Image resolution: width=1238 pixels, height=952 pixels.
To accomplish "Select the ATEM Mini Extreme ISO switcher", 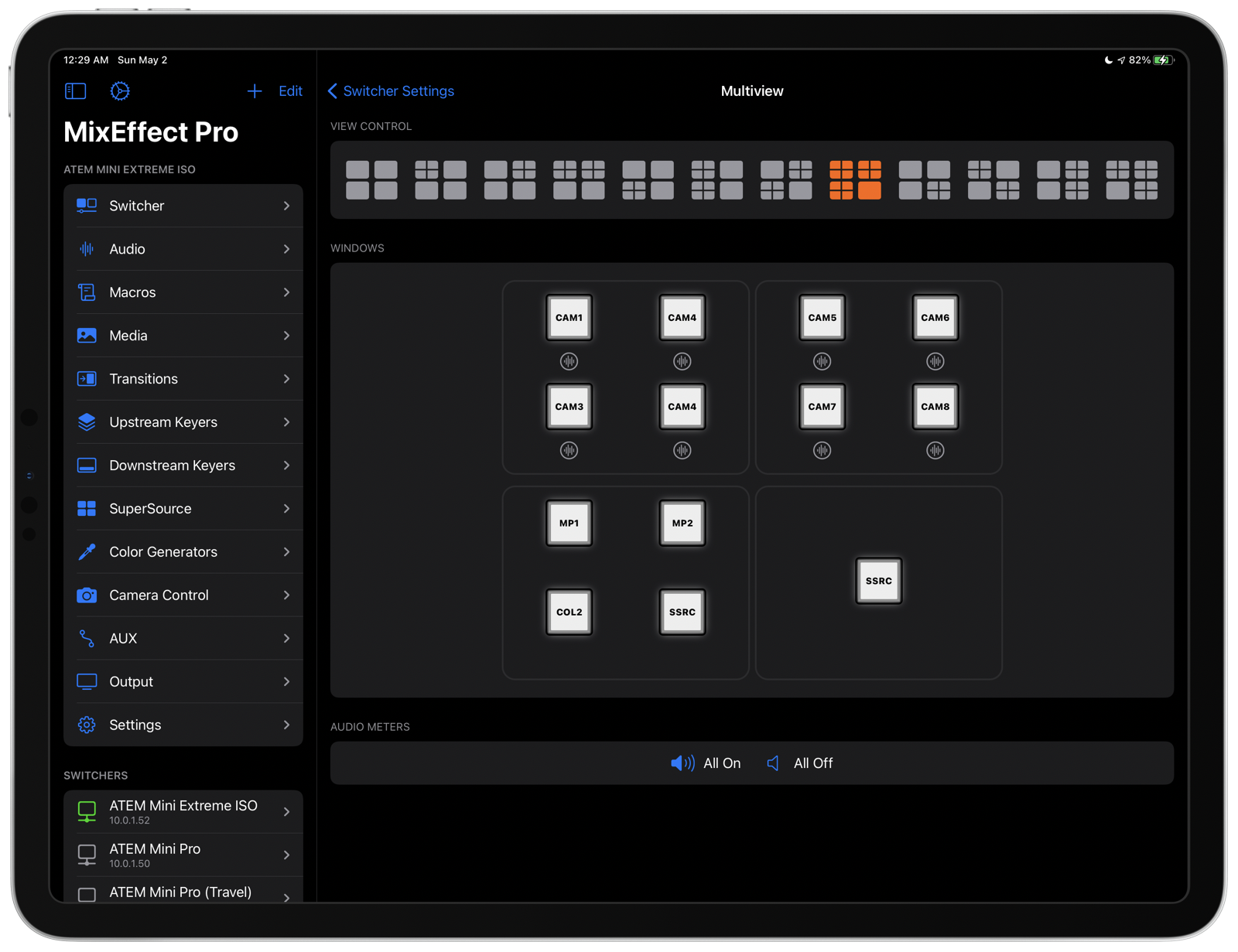I will [x=183, y=812].
